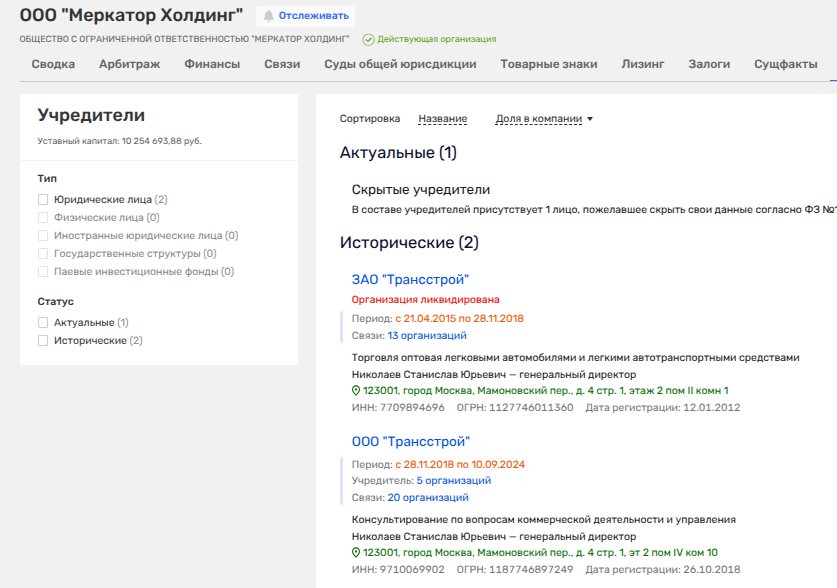Open the Залоги tab
This screenshot has width=837, height=588.
pyautogui.click(x=709, y=64)
